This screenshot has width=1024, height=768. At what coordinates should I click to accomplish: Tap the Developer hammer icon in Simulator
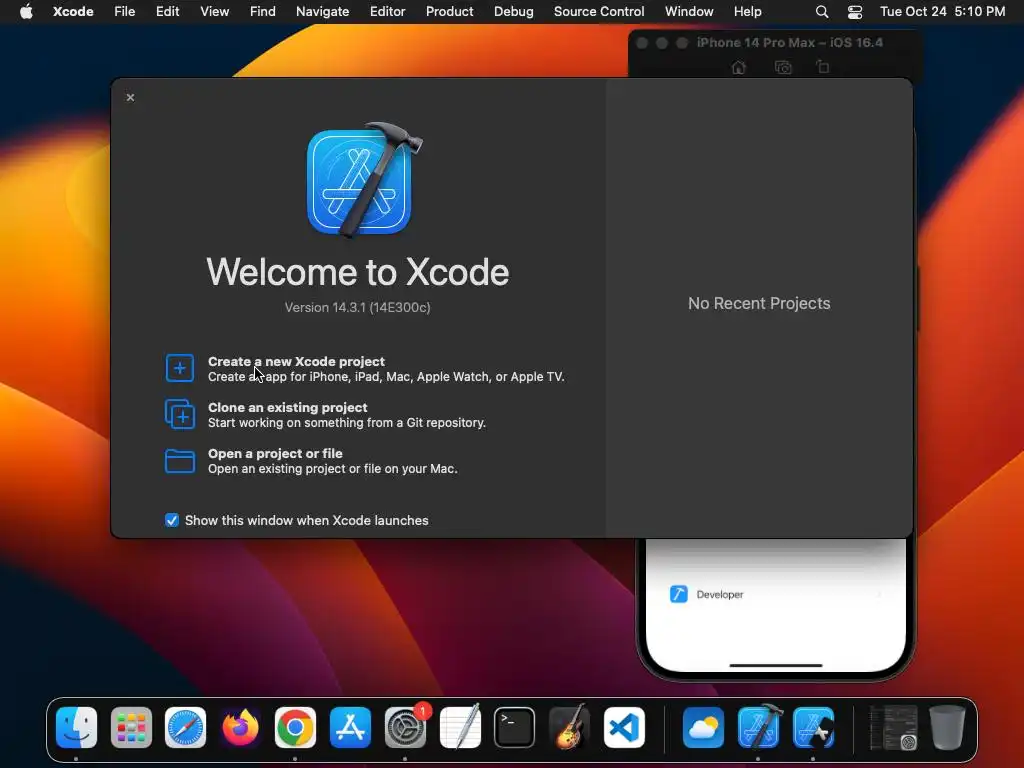(x=679, y=594)
